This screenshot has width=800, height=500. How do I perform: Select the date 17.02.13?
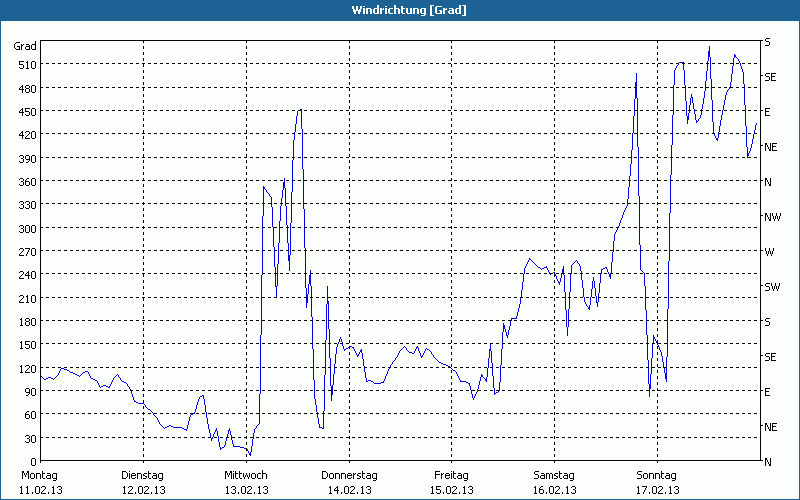tap(658, 490)
